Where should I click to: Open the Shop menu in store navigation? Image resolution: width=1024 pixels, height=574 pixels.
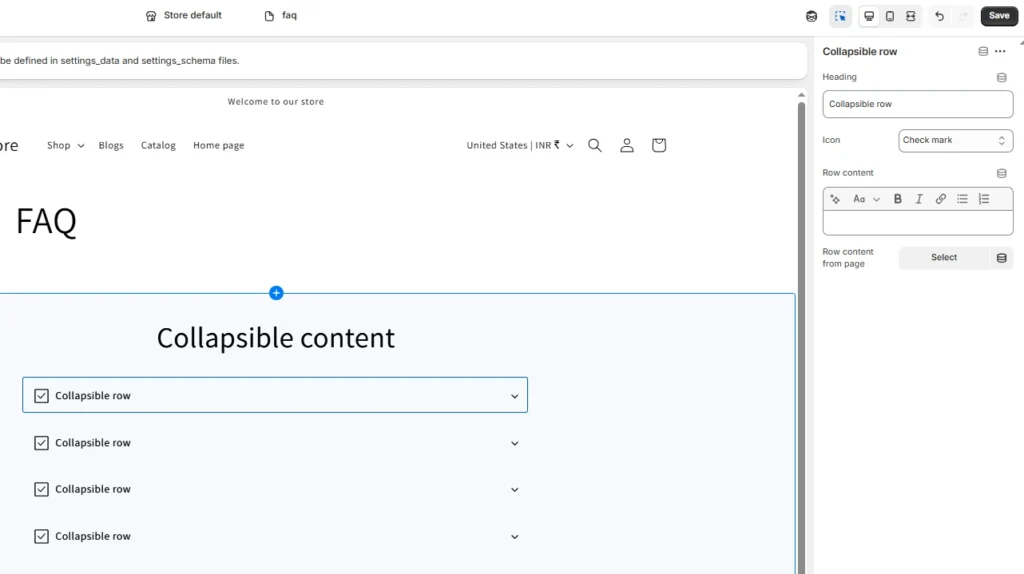[65, 146]
